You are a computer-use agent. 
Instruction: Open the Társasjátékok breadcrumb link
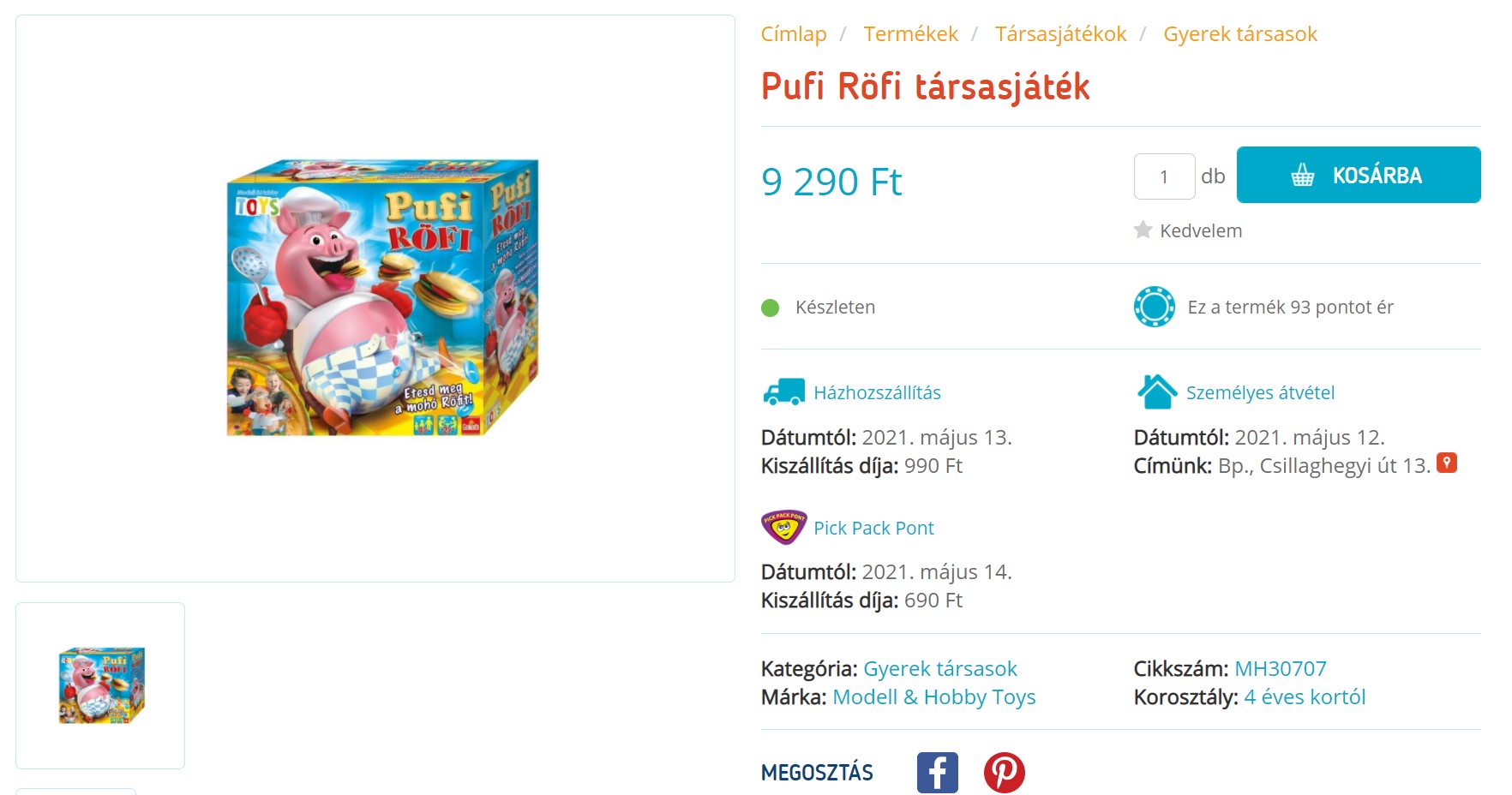(x=1060, y=34)
